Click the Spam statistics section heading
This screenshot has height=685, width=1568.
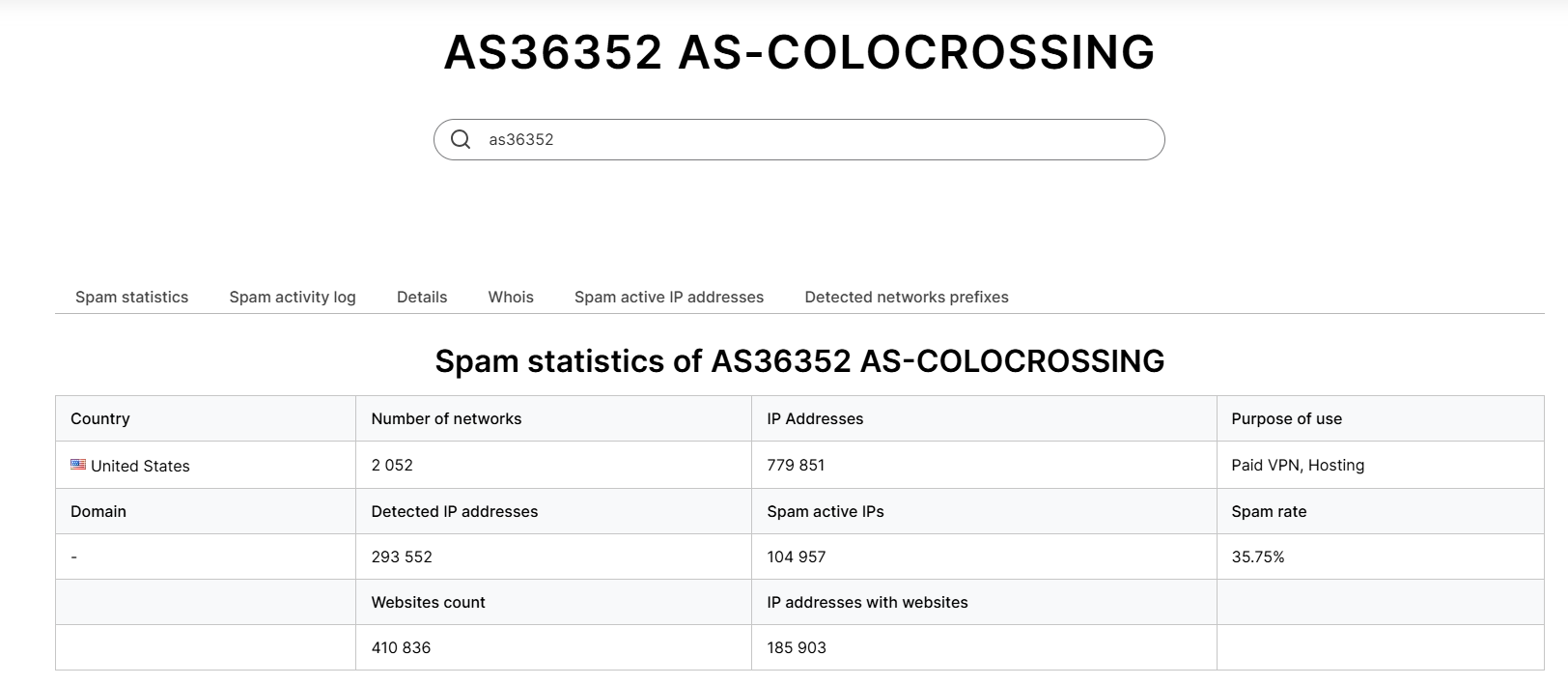coord(799,361)
